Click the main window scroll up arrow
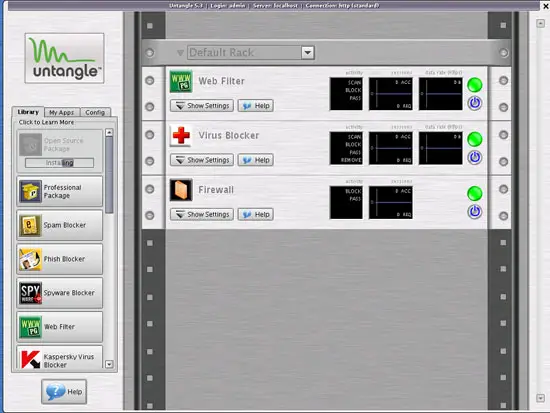The image size is (550, 413). 541,24
